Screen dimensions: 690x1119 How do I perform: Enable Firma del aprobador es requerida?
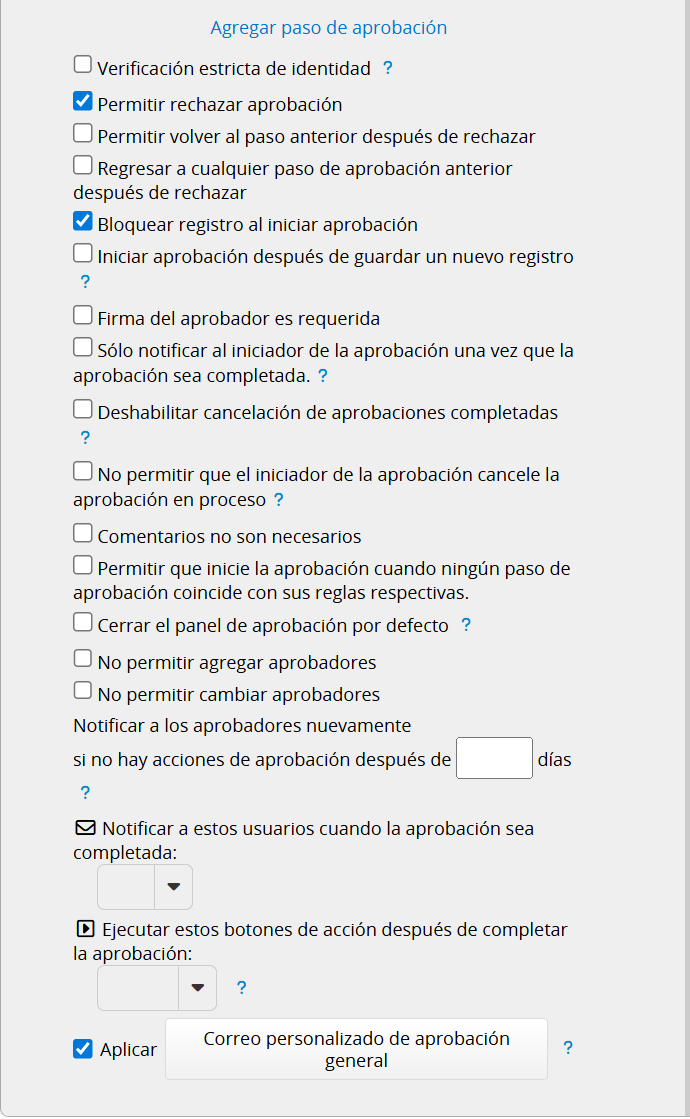pos(83,316)
